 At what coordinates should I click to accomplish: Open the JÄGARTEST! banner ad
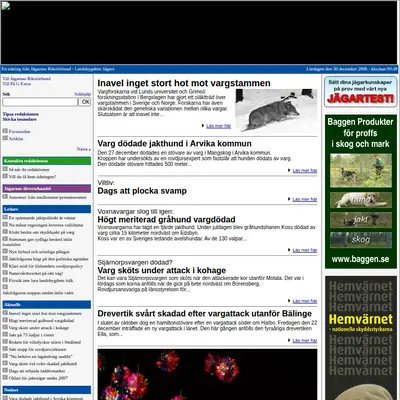point(361,92)
